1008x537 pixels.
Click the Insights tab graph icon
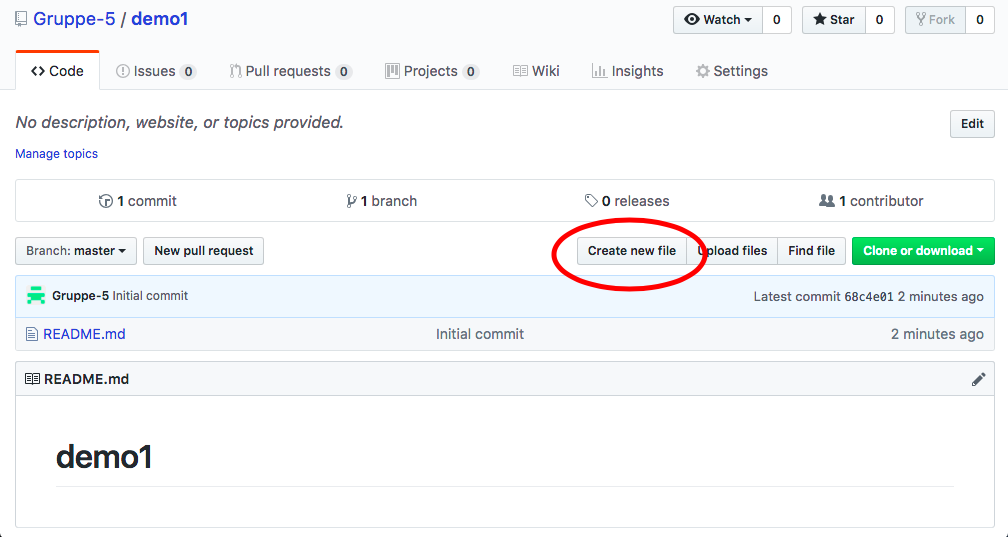pyautogui.click(x=599, y=71)
